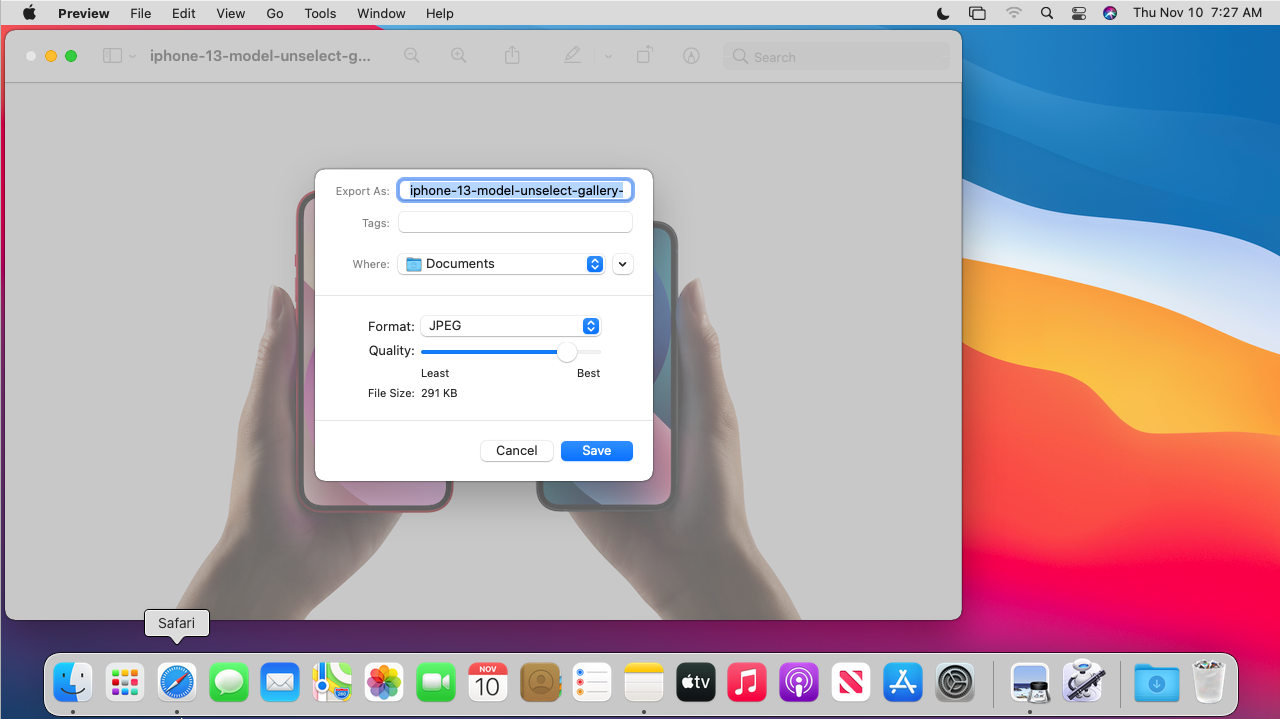The height and width of the screenshot is (719, 1280).
Task: Open Launchpad from the Dock
Action: pos(125,682)
